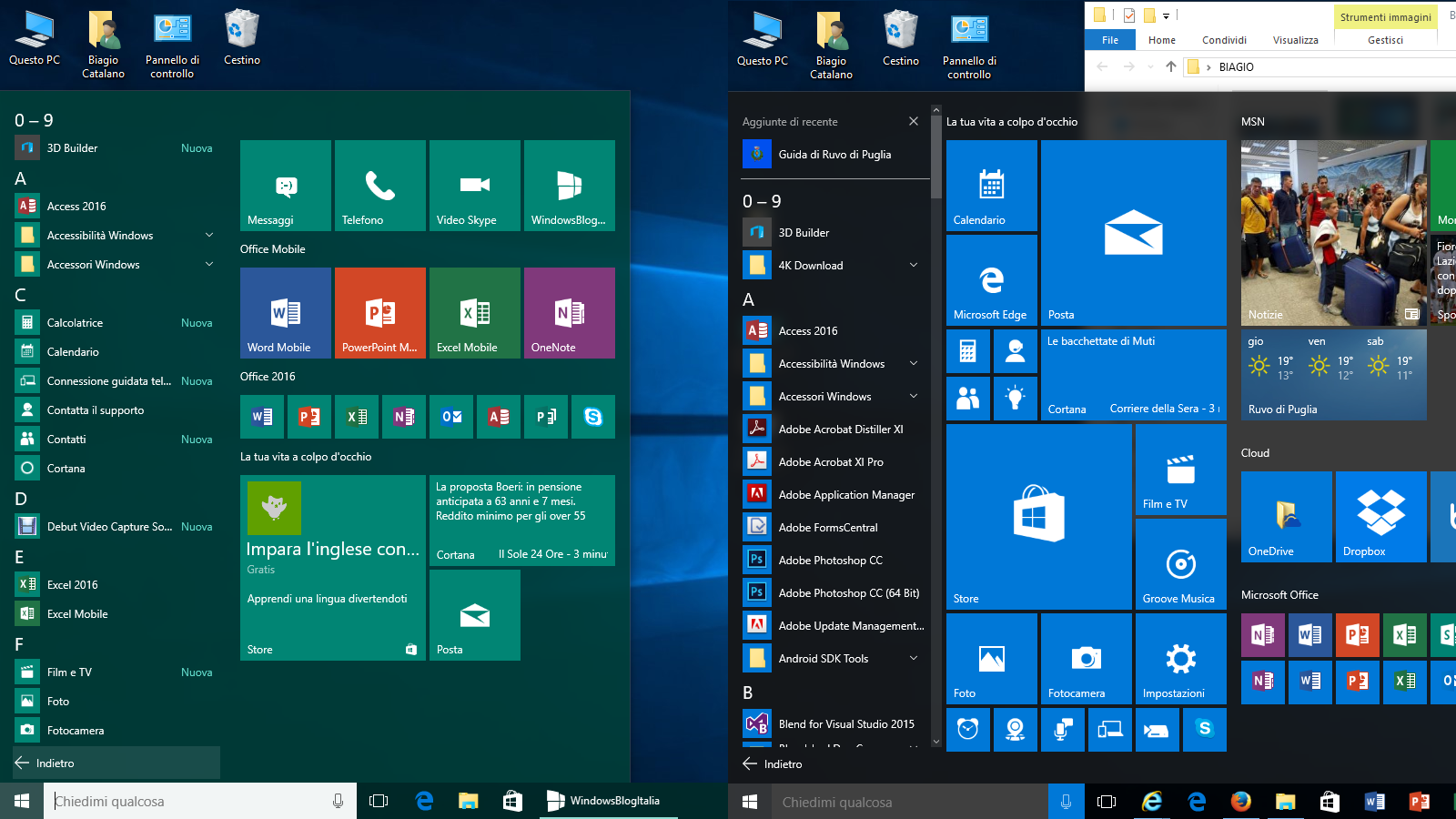1456x819 pixels.
Task: Open the Impara l'inglese Store tile
Action: coord(333,568)
